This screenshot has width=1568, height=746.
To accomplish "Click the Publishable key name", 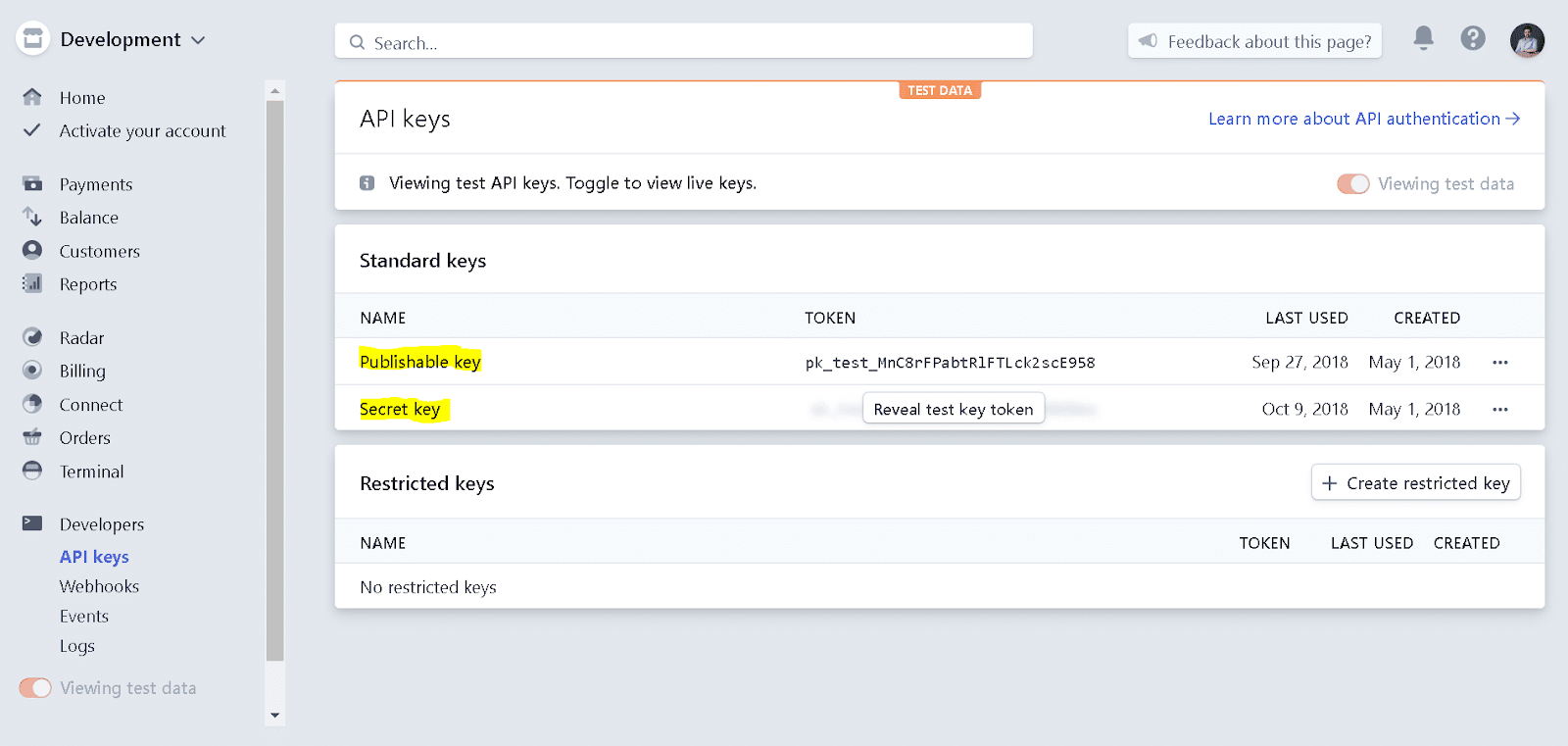I will tap(420, 362).
